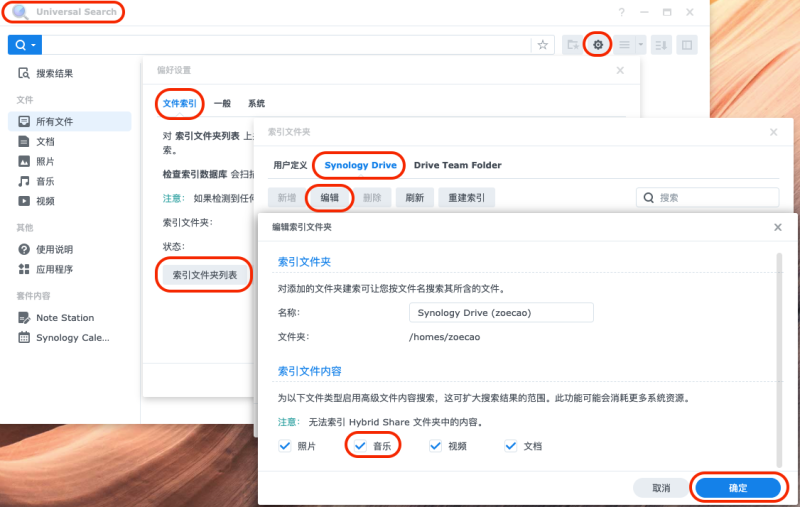Close the 索引文件夹 dialog

773,132
